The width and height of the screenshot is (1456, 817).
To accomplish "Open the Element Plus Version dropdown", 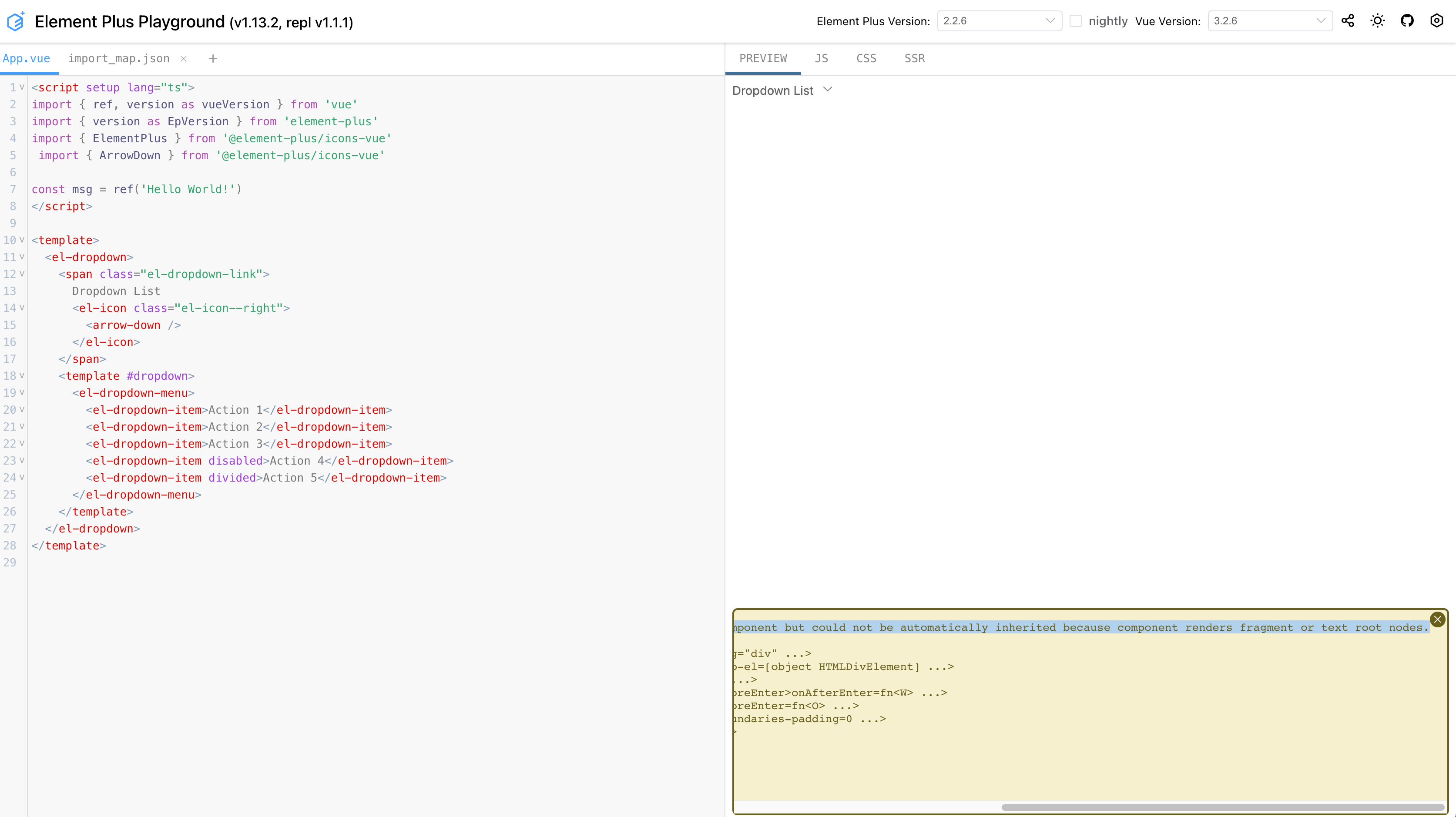I will coord(998,20).
